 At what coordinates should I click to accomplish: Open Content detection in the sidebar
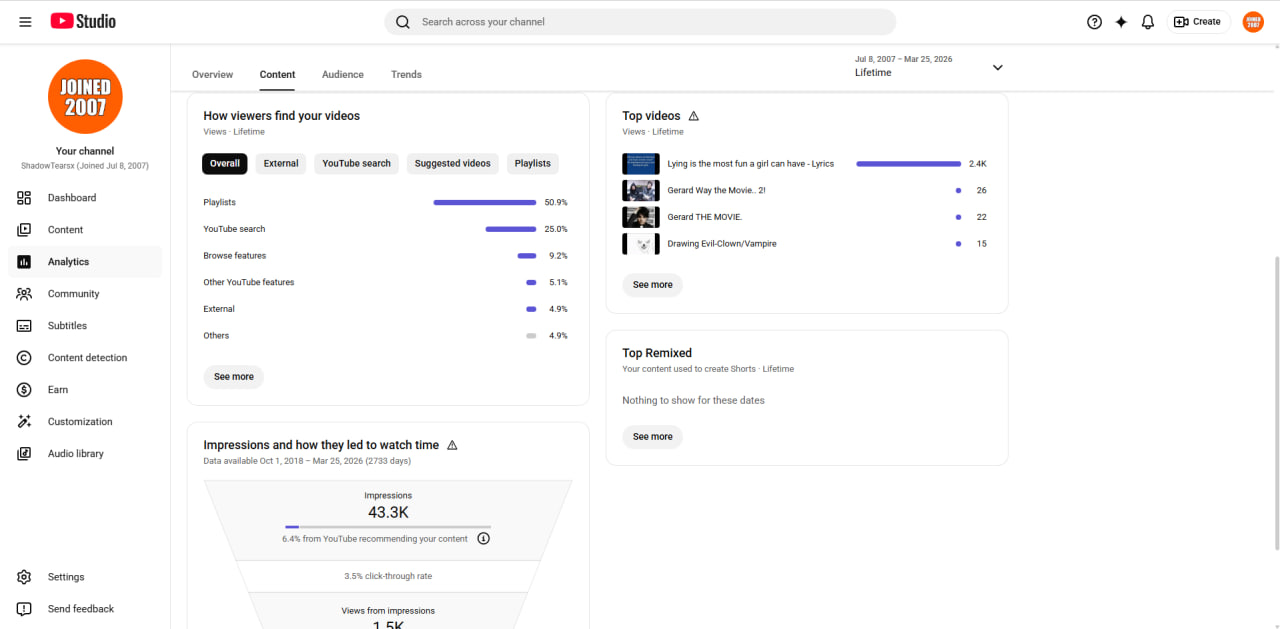coord(85,358)
